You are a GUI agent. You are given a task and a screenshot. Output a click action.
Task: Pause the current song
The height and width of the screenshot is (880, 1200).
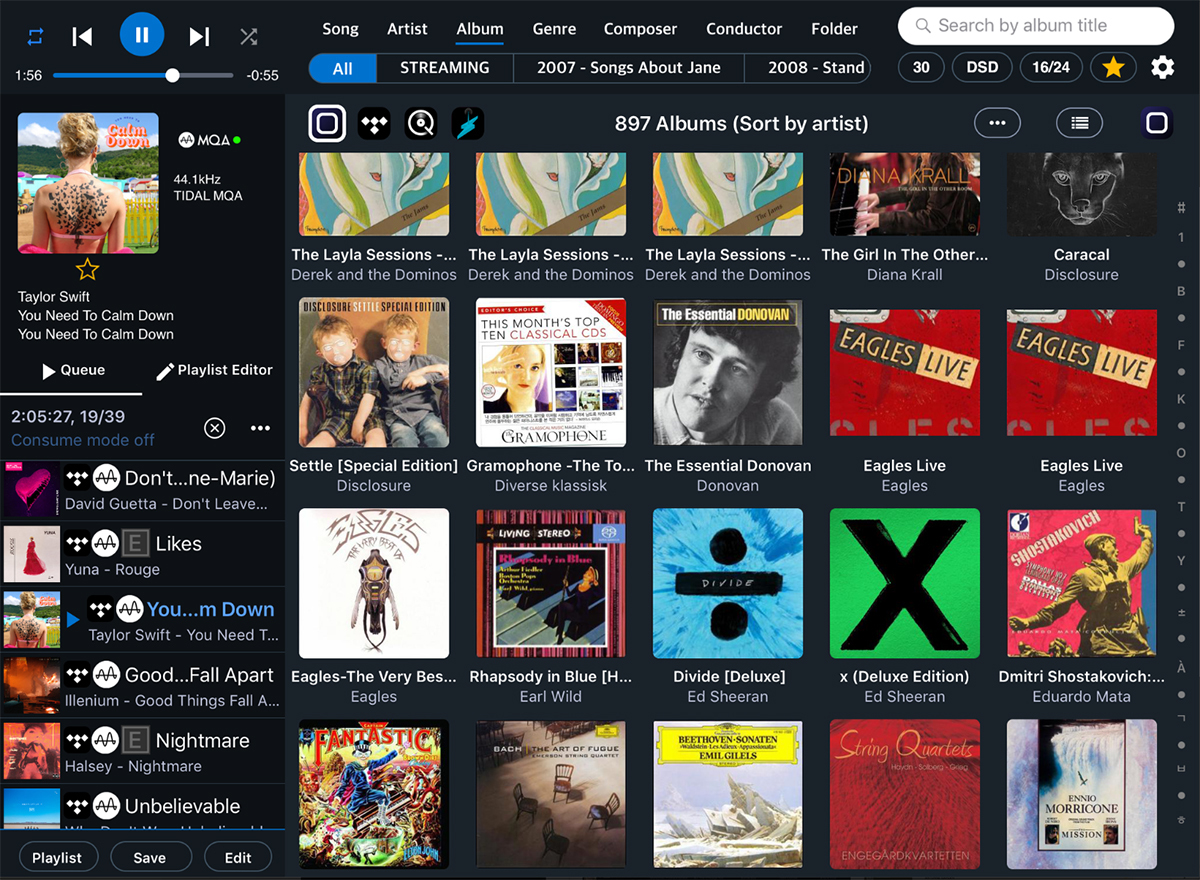pyautogui.click(x=141, y=36)
